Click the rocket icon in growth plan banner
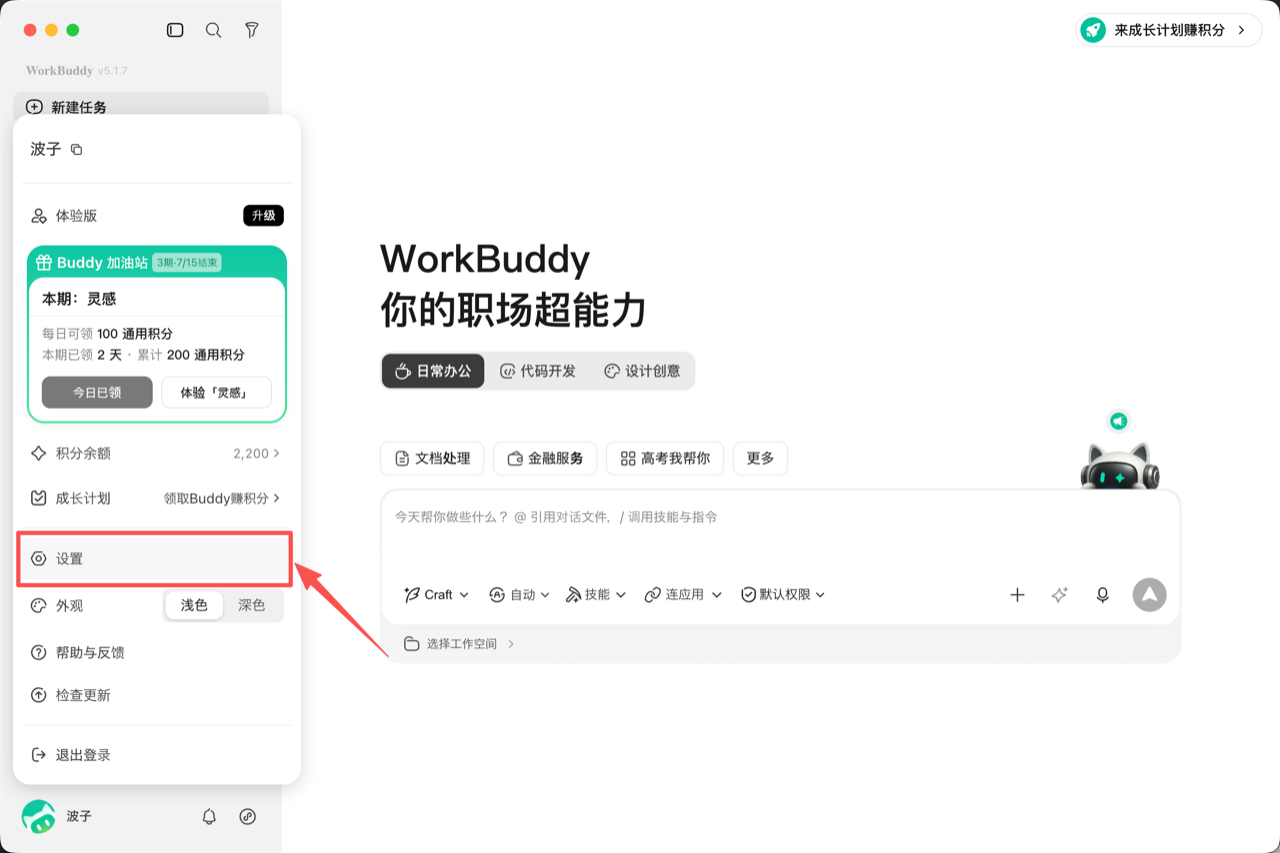 click(x=1093, y=30)
